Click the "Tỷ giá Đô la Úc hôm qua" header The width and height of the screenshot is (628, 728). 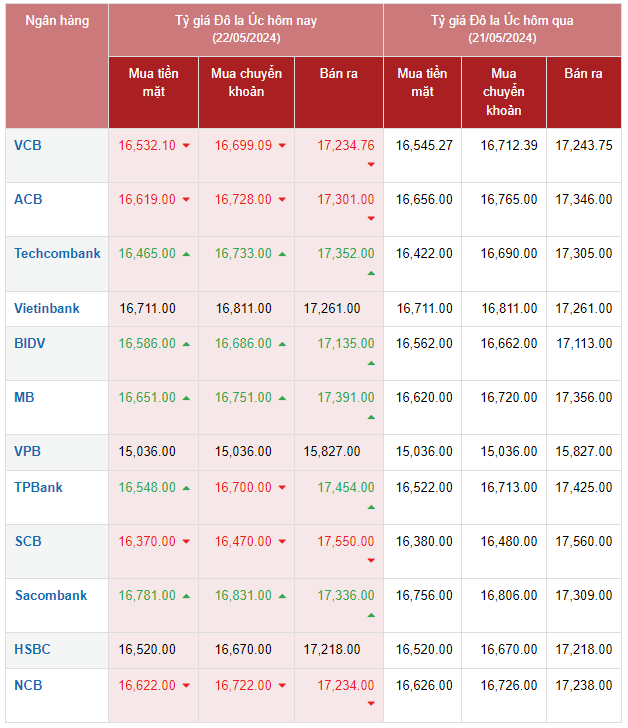(x=502, y=29)
